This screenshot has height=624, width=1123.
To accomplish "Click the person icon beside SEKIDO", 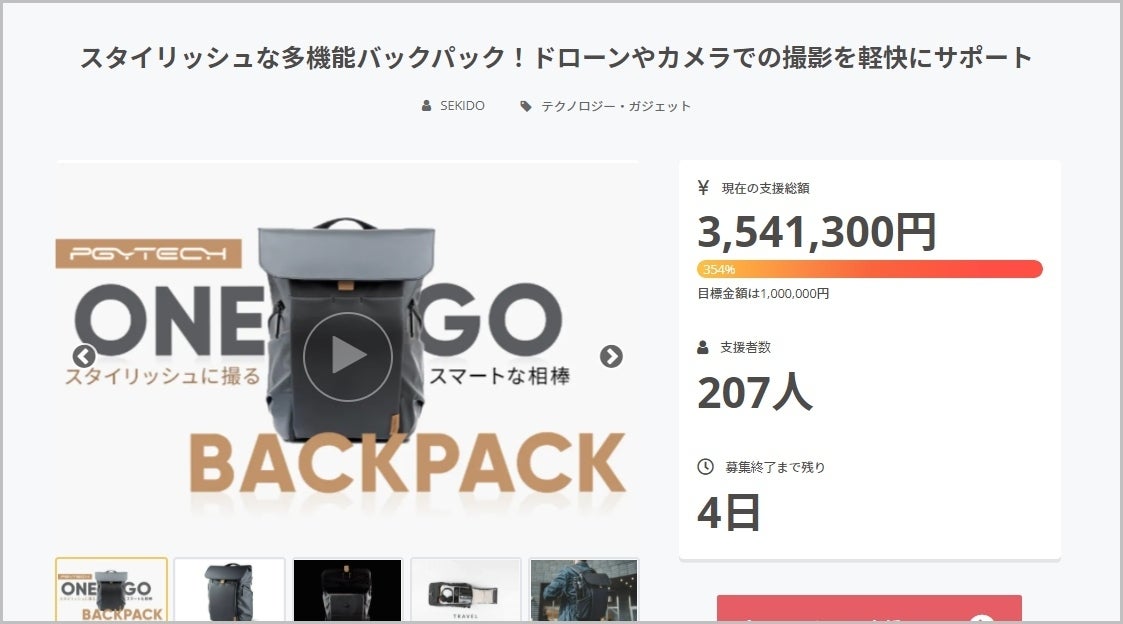I will pos(427,106).
